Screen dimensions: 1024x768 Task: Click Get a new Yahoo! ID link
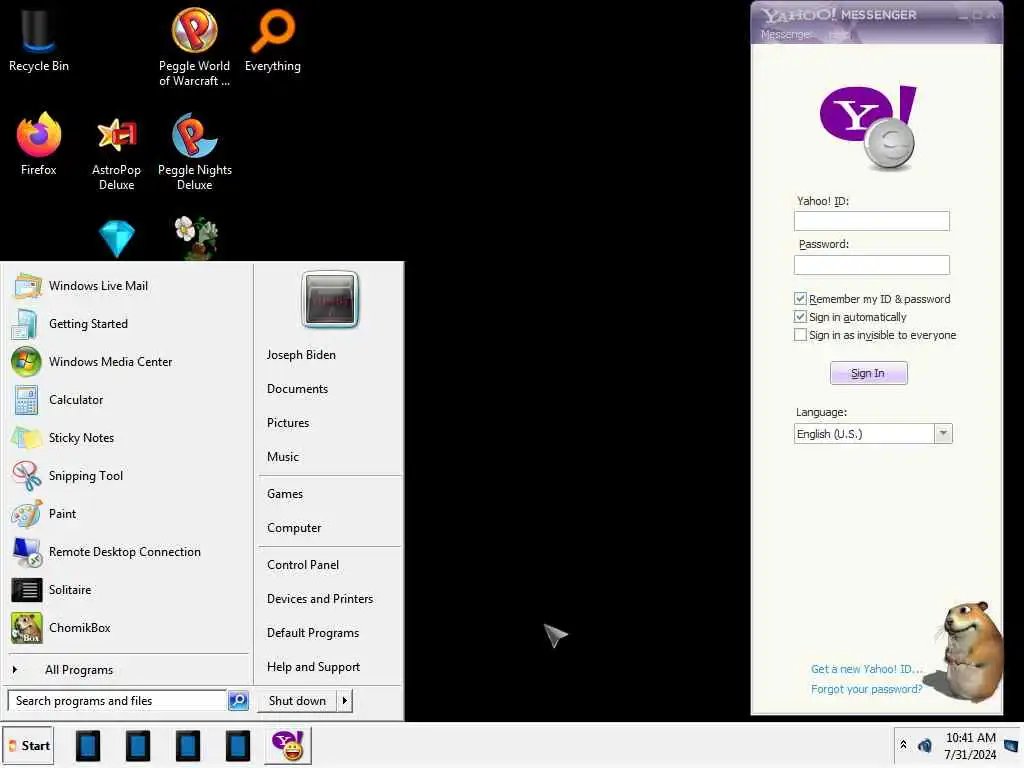(x=867, y=669)
